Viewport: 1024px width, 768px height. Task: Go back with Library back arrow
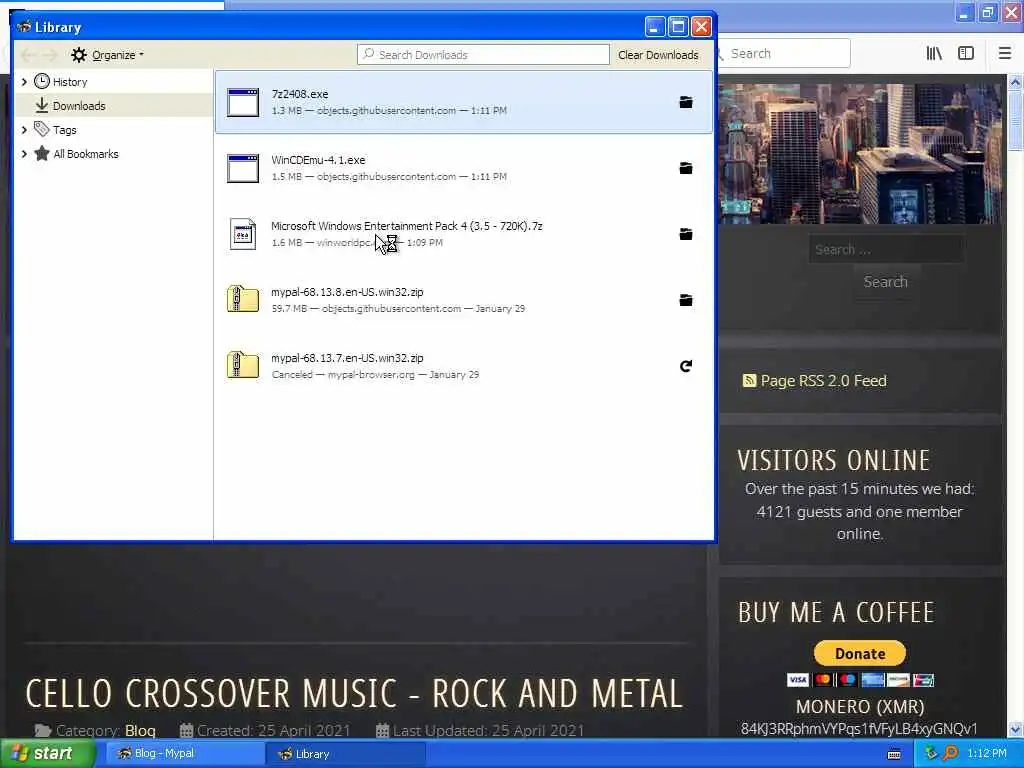pos(28,55)
